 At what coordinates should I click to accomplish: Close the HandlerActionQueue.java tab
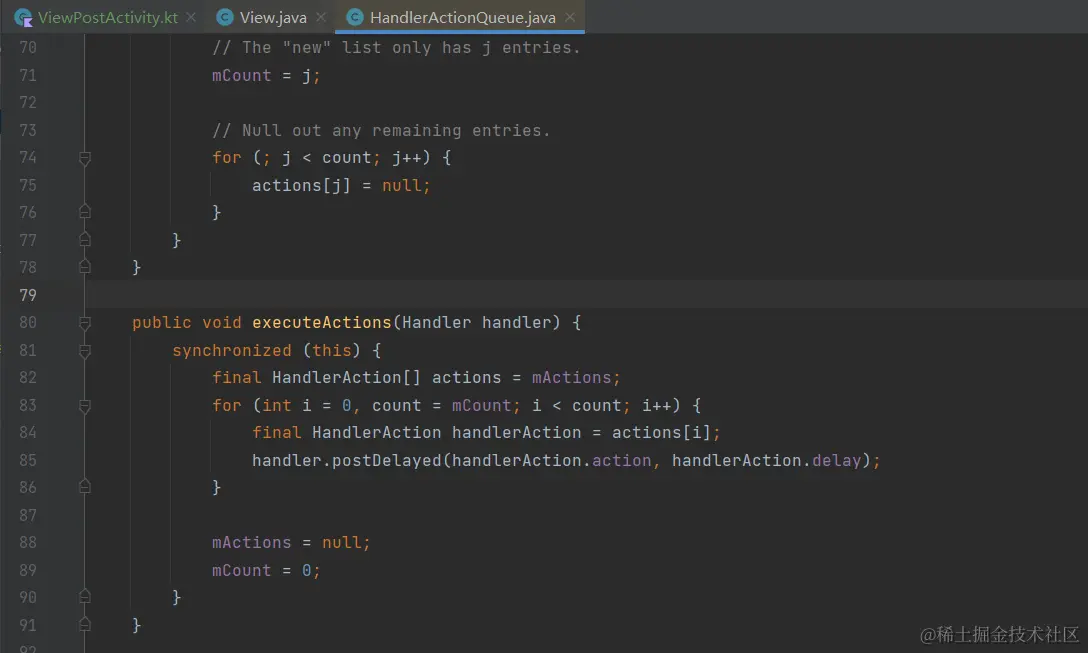(x=570, y=17)
